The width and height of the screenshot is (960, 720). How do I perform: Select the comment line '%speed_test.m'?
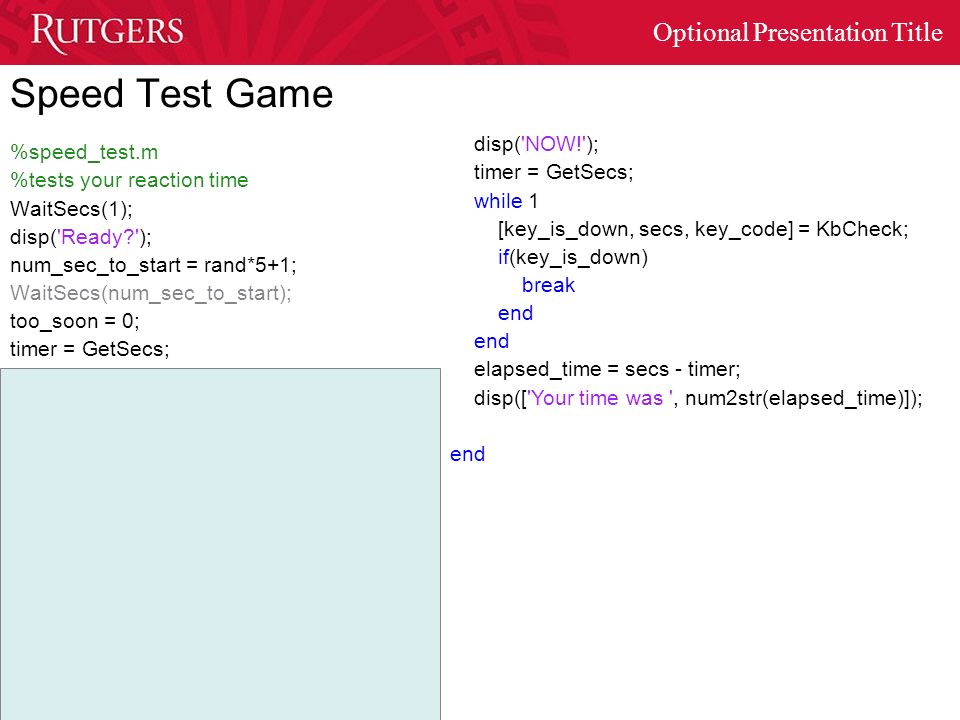point(84,152)
